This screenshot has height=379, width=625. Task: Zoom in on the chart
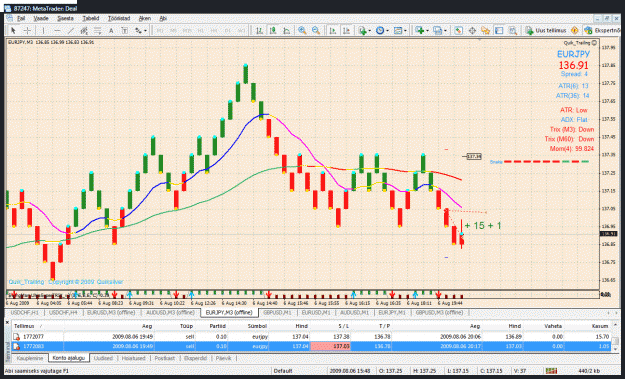pos(302,30)
